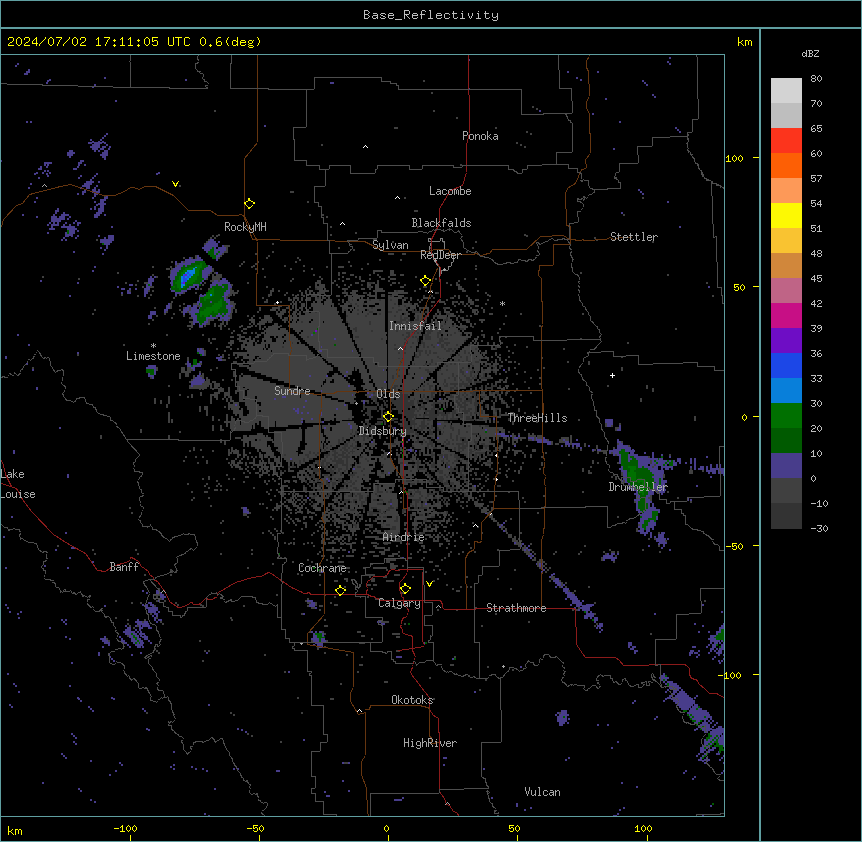Screen dimensions: 862x842
Task: Click the Sylvan label
Action: [390, 245]
